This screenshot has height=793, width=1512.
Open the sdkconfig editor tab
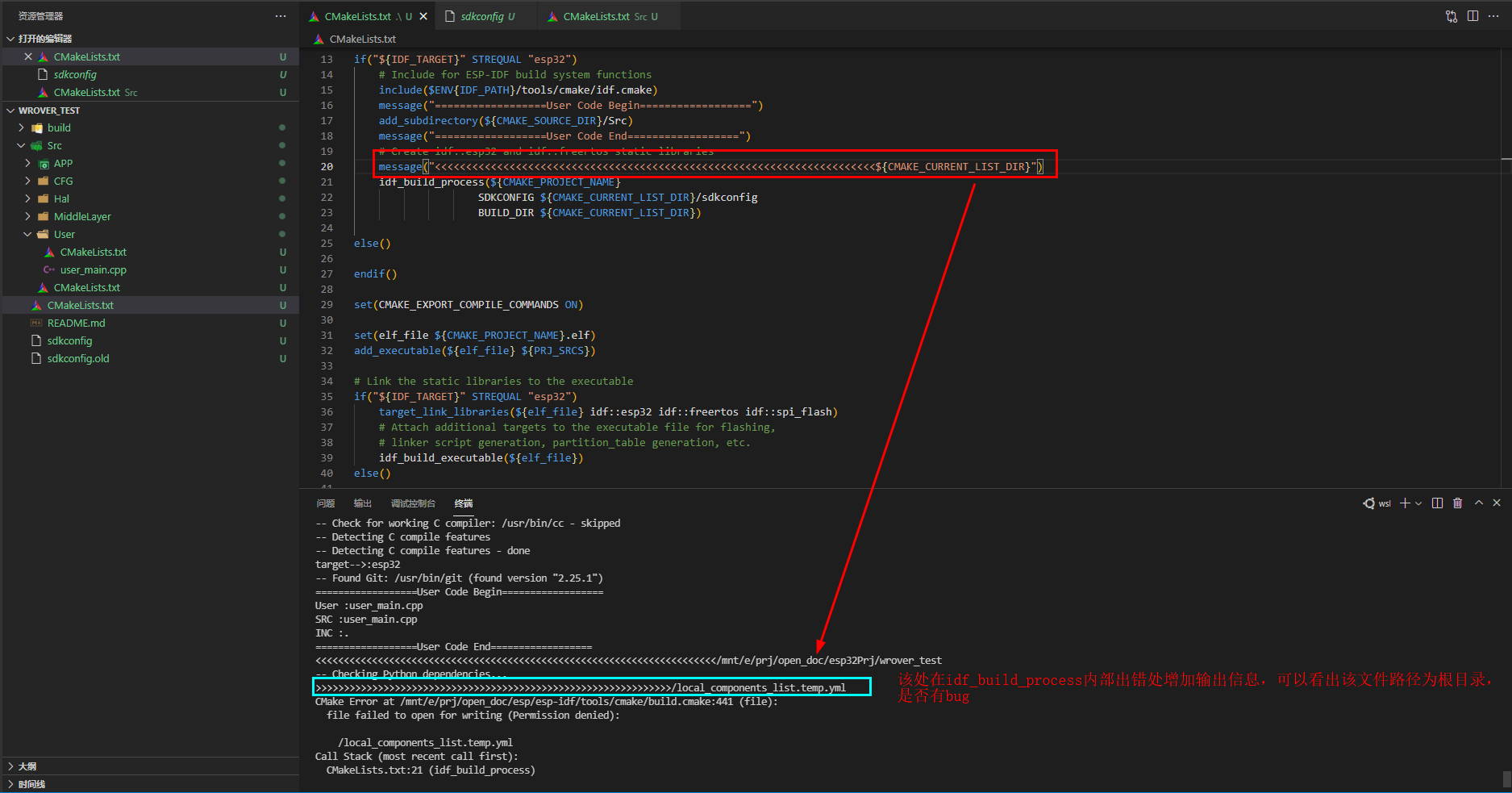pyautogui.click(x=487, y=16)
